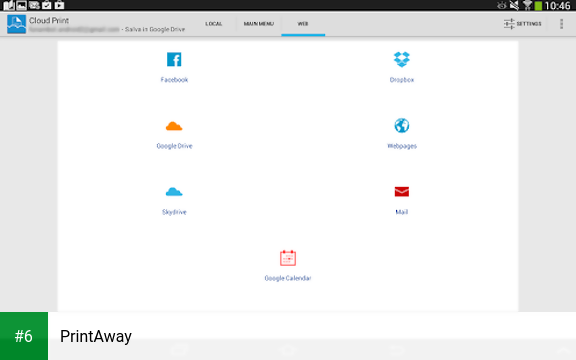Click the Mail text label
The height and width of the screenshot is (360, 576).
402,212
